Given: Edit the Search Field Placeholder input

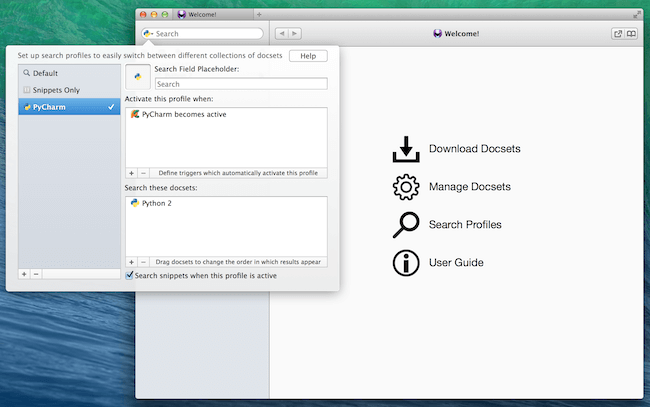Looking at the screenshot, I should coord(241,84).
